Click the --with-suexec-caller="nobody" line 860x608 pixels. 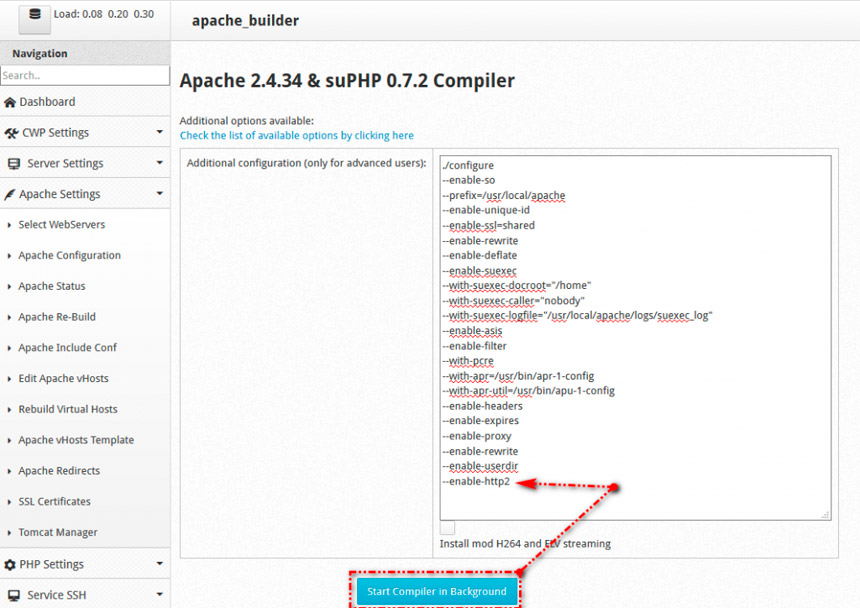(x=513, y=300)
